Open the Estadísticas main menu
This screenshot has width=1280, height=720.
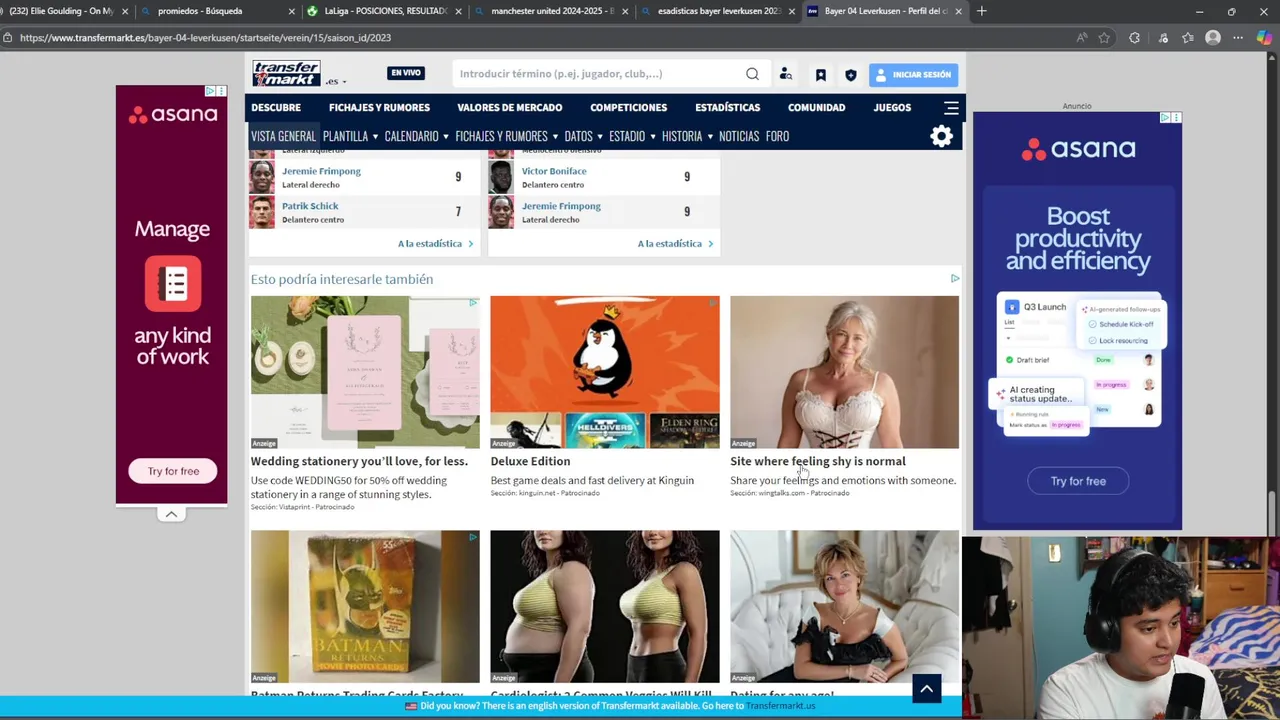click(728, 108)
